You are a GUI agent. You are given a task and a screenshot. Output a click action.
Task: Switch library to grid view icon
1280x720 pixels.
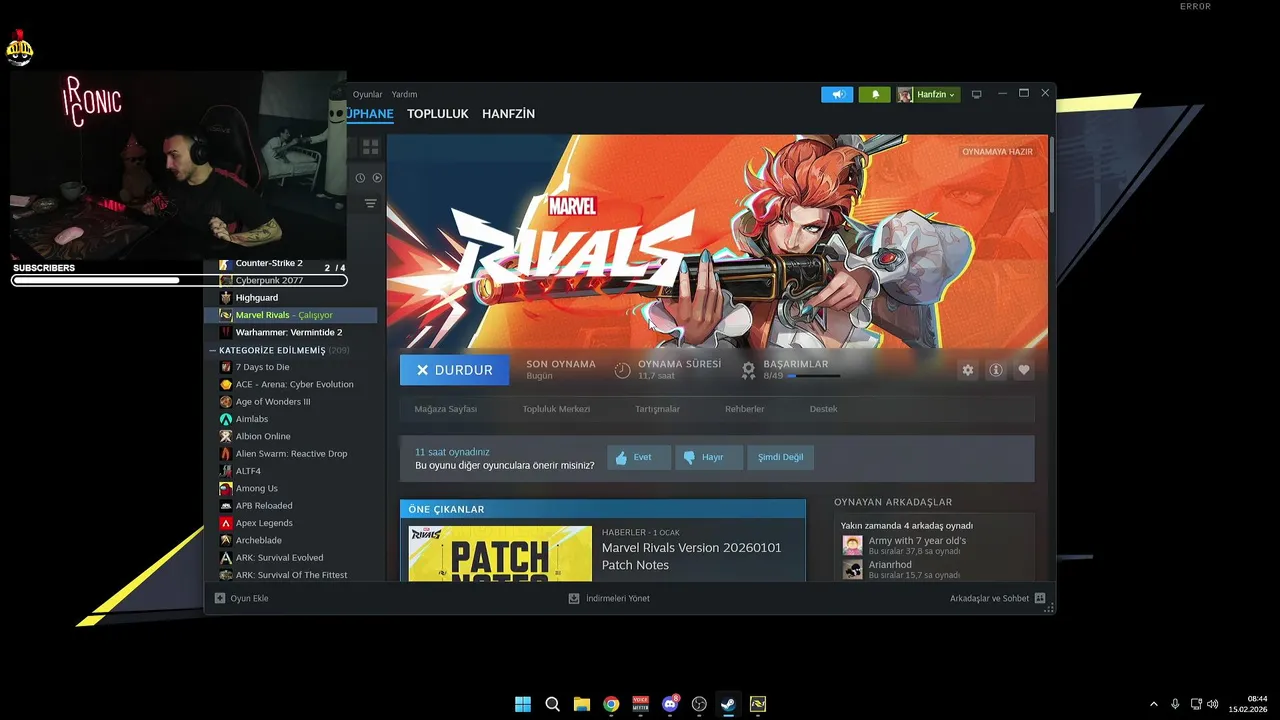click(370, 147)
